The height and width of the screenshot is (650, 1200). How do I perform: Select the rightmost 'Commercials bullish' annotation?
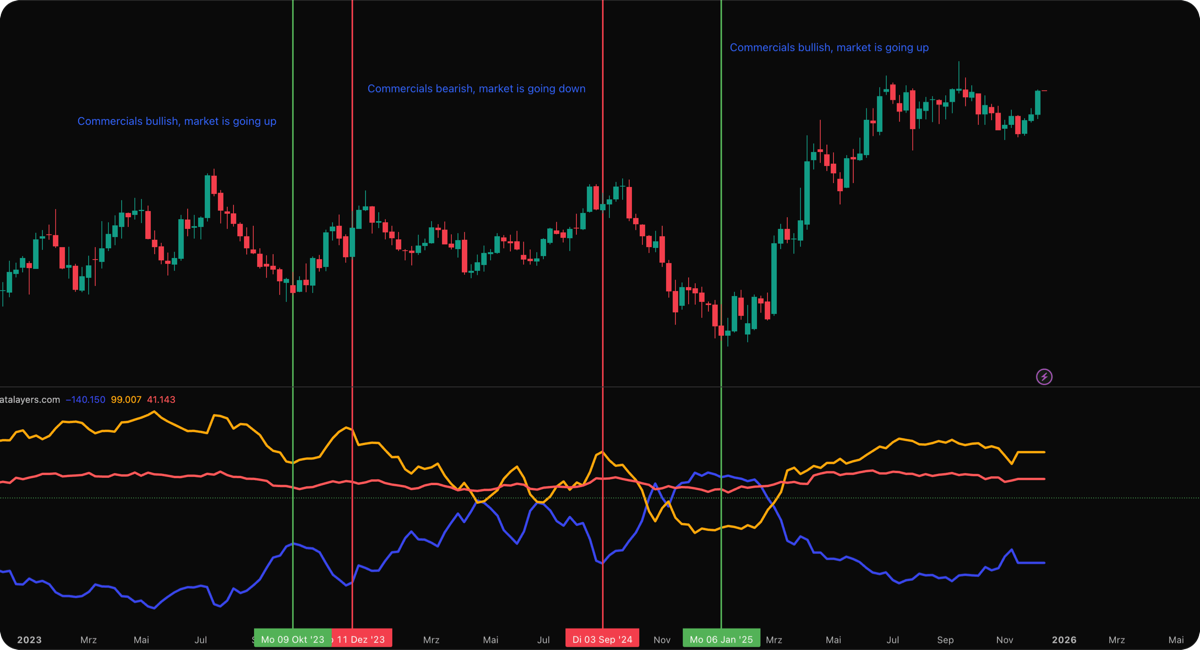point(829,47)
